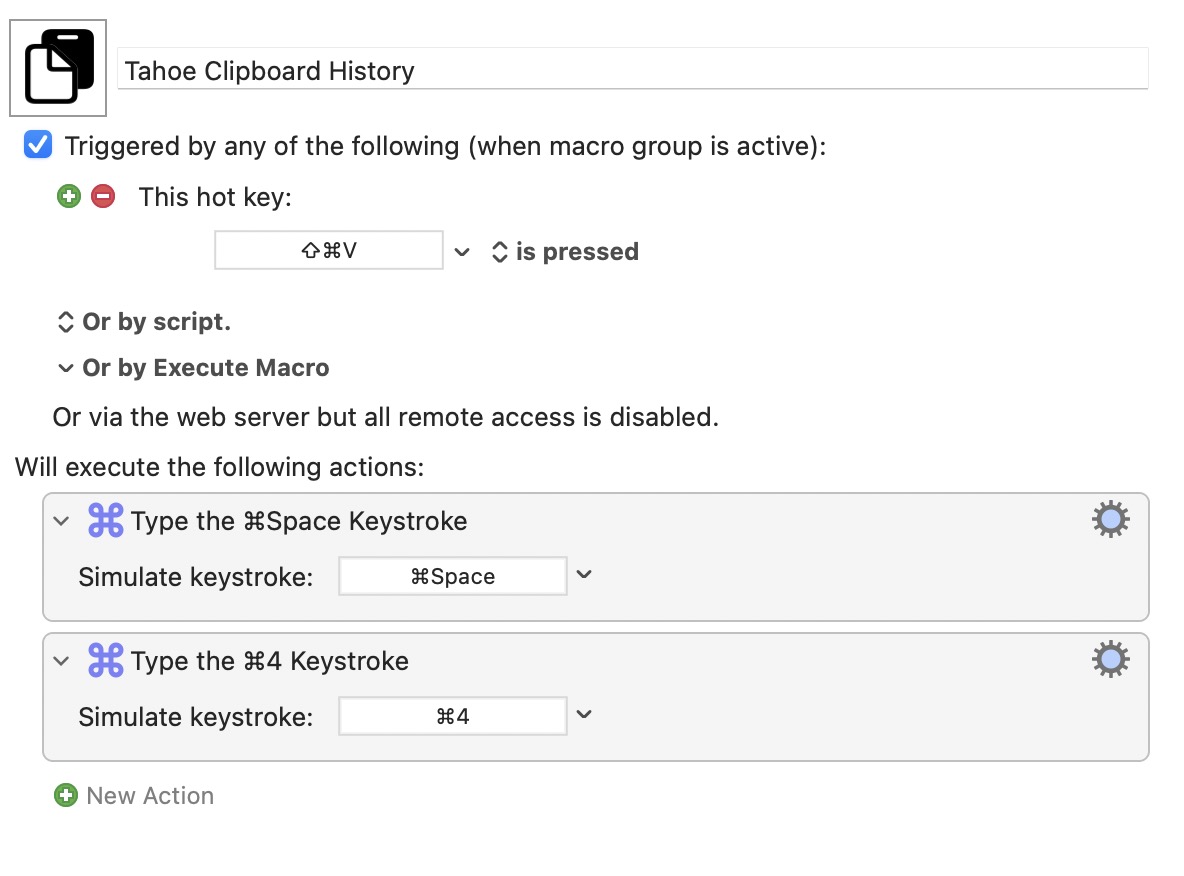Screen dimensions: 1184x876
Task: Click the green add trigger button
Action: [68, 196]
